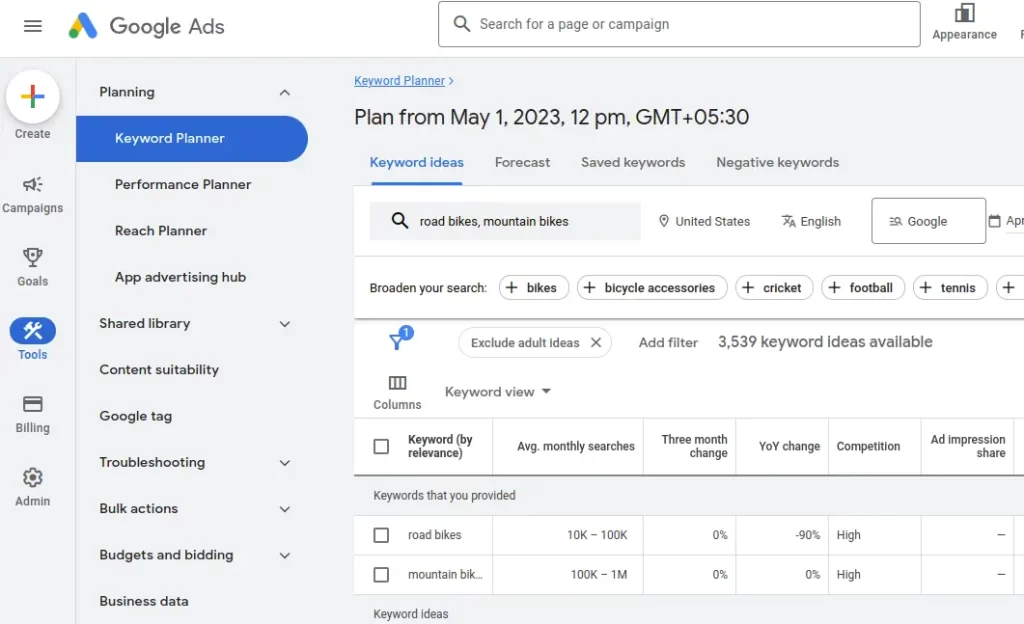Click the filter funnel icon
Viewport: 1024px width, 624px height.
396,341
